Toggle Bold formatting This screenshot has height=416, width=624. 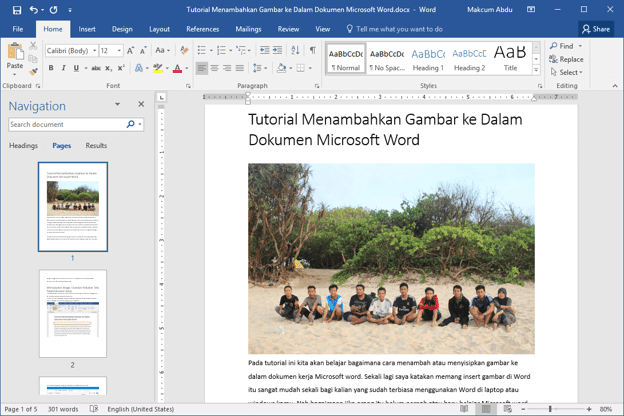point(51,68)
